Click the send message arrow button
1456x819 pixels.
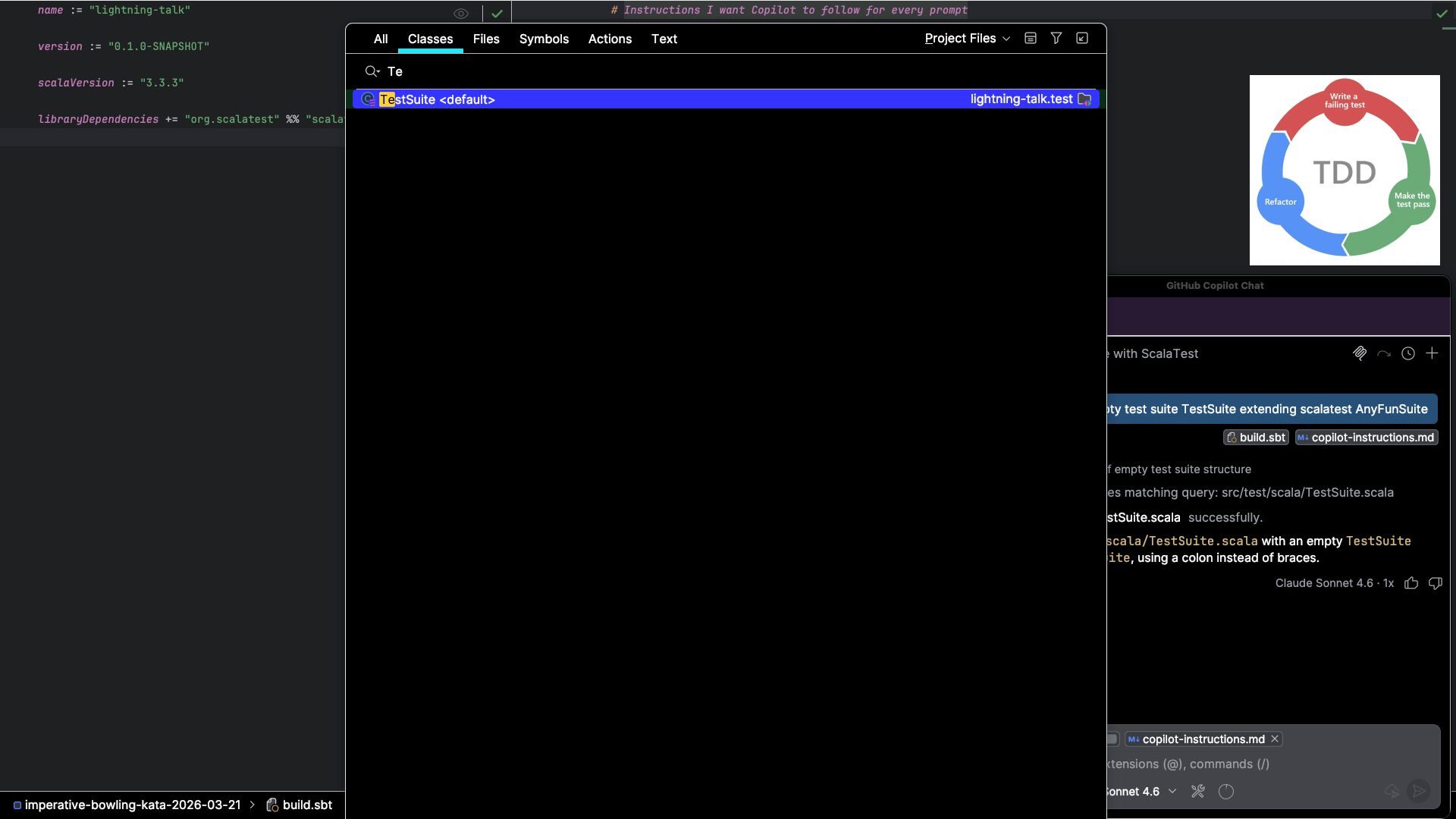click(x=1419, y=792)
